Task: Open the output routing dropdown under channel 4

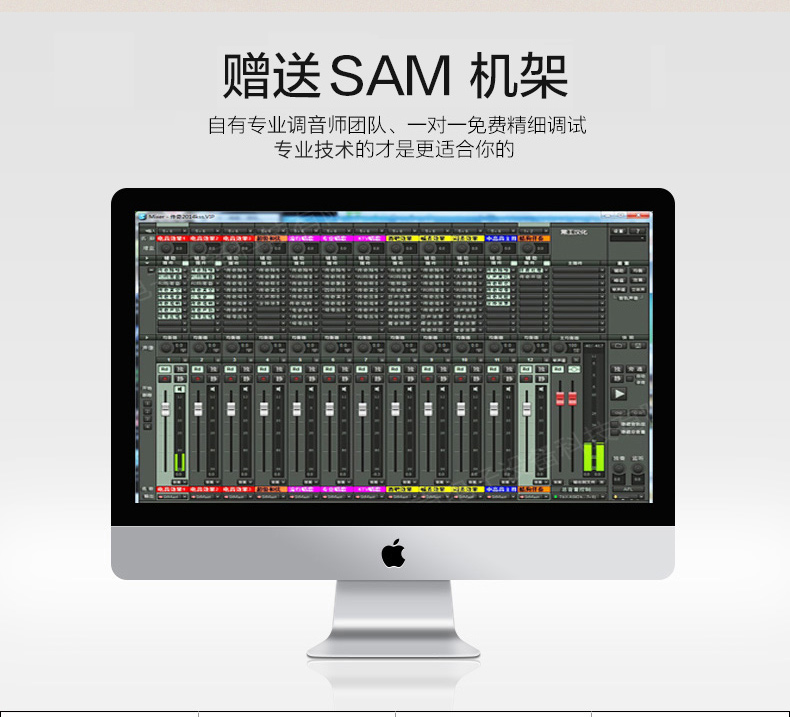Action: [x=271, y=496]
